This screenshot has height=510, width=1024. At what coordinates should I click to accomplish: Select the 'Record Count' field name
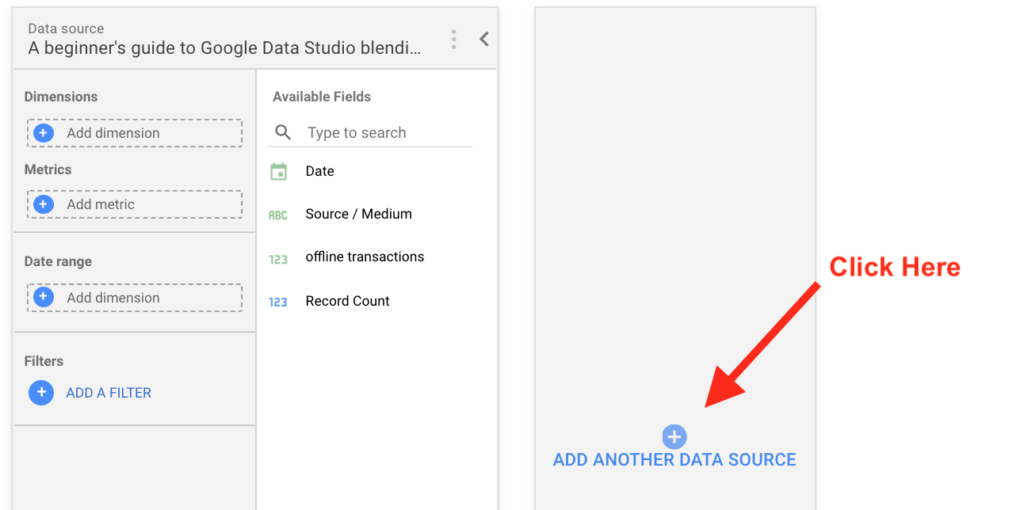347,301
